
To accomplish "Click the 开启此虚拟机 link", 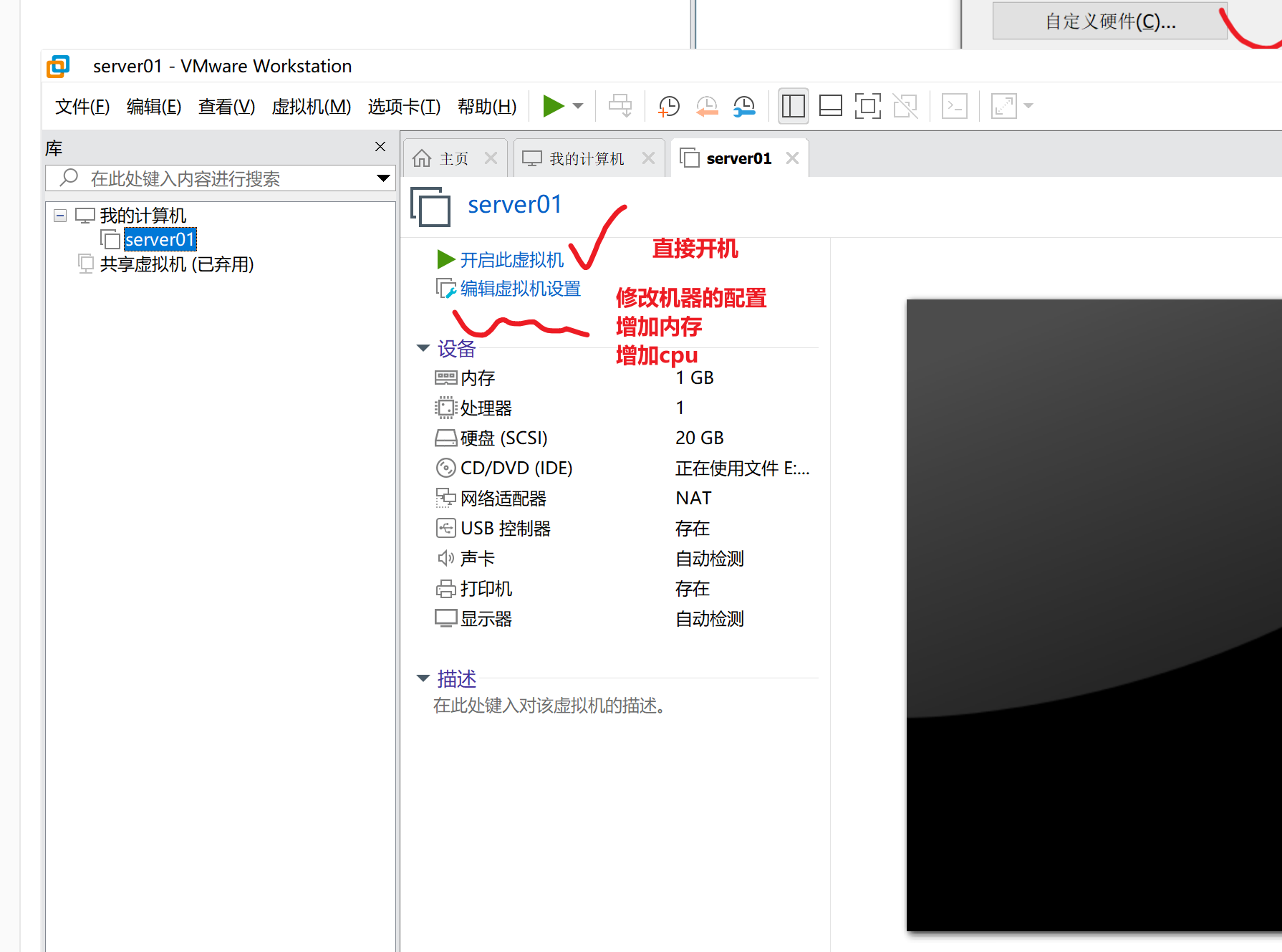I will click(511, 260).
